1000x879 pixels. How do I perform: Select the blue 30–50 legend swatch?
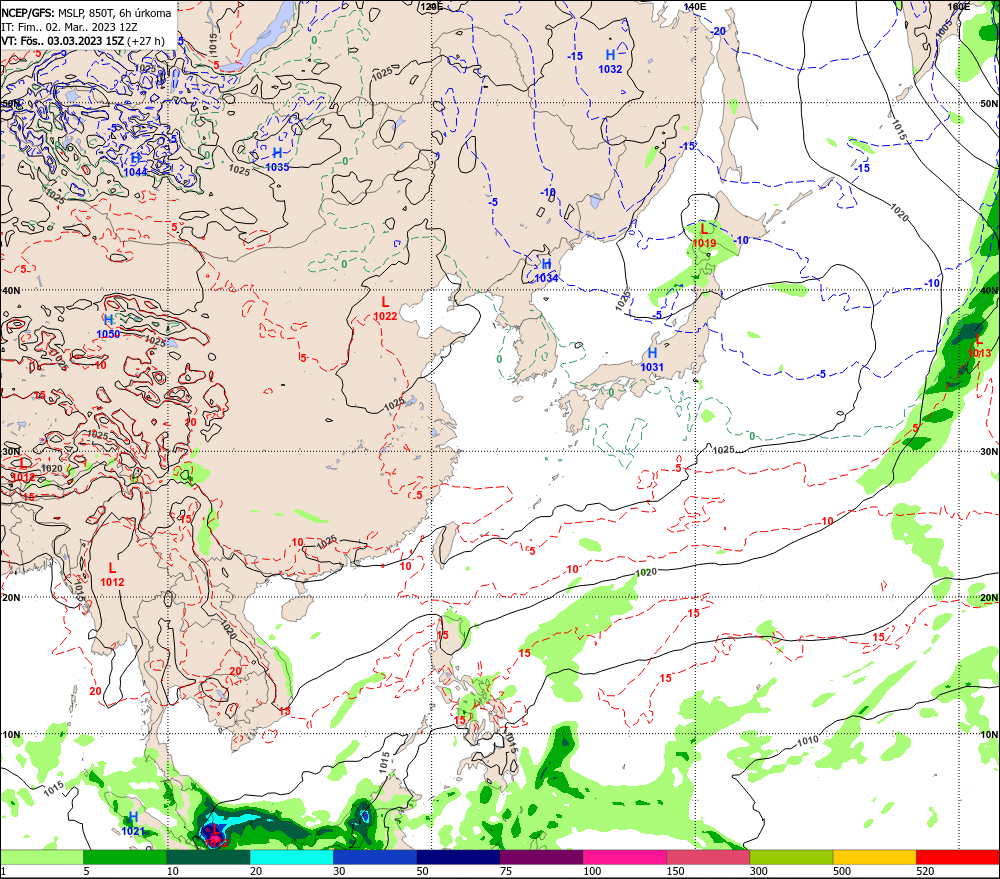point(374,857)
